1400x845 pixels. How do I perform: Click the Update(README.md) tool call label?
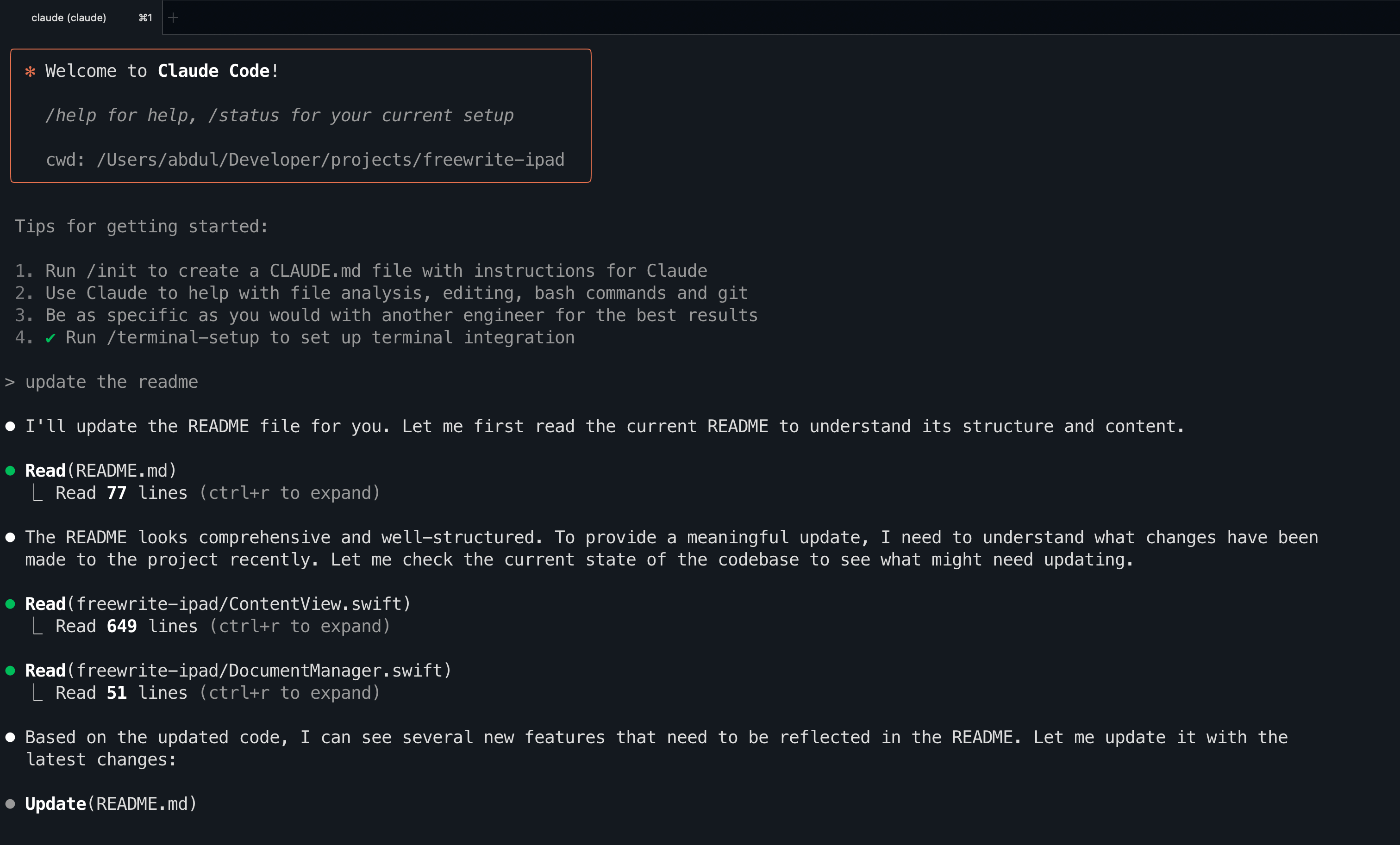point(110,803)
